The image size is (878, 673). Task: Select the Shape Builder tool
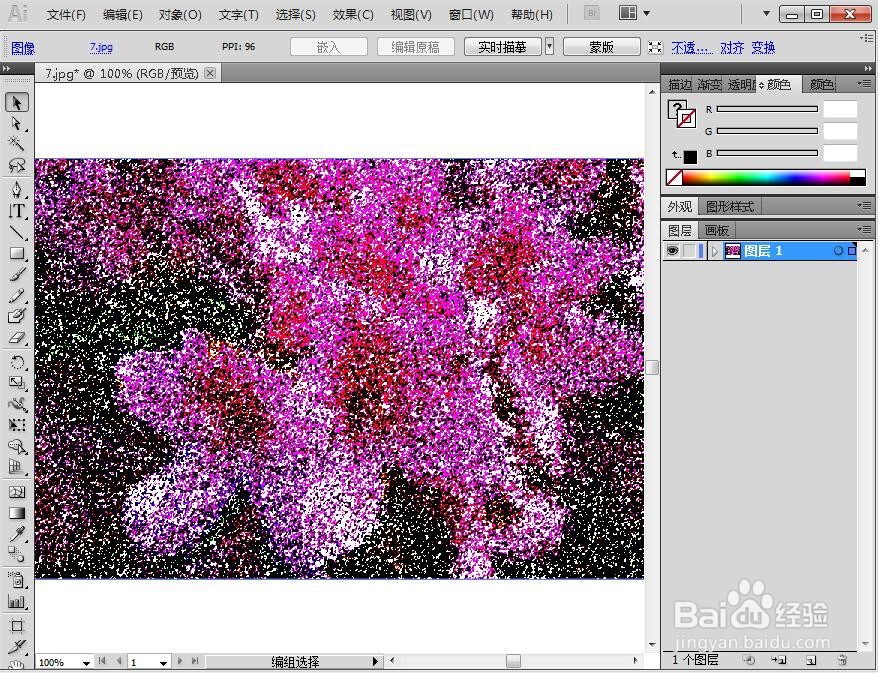[17, 446]
